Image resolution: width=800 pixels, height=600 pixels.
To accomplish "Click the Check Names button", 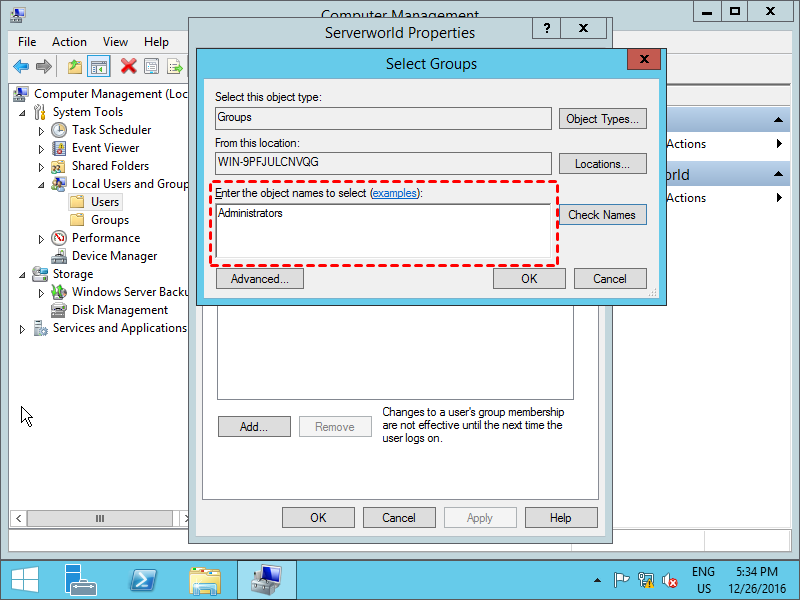I will [602, 215].
